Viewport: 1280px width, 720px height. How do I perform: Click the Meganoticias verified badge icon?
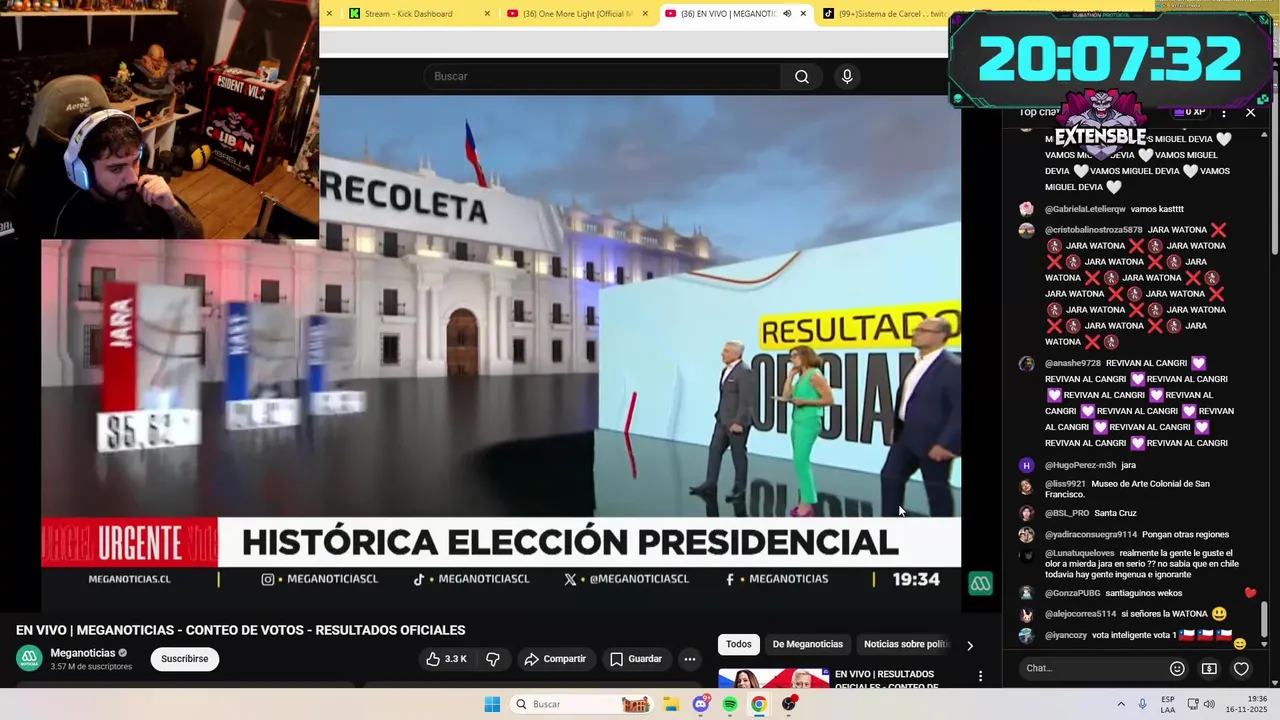pyautogui.click(x=123, y=653)
